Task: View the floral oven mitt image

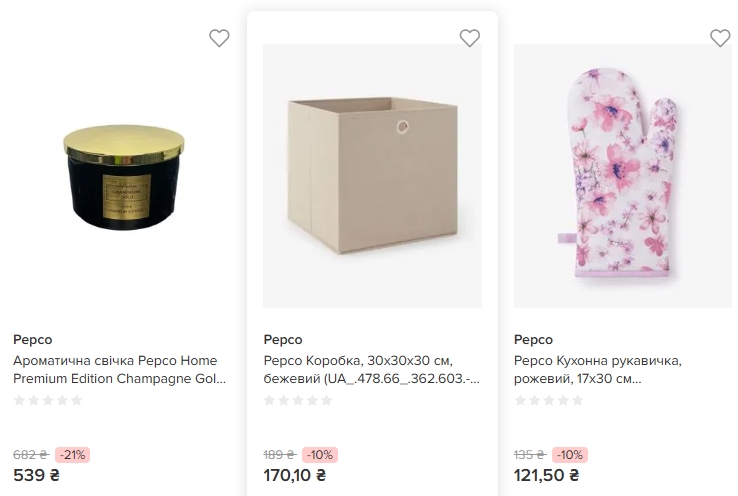Action: (x=625, y=176)
